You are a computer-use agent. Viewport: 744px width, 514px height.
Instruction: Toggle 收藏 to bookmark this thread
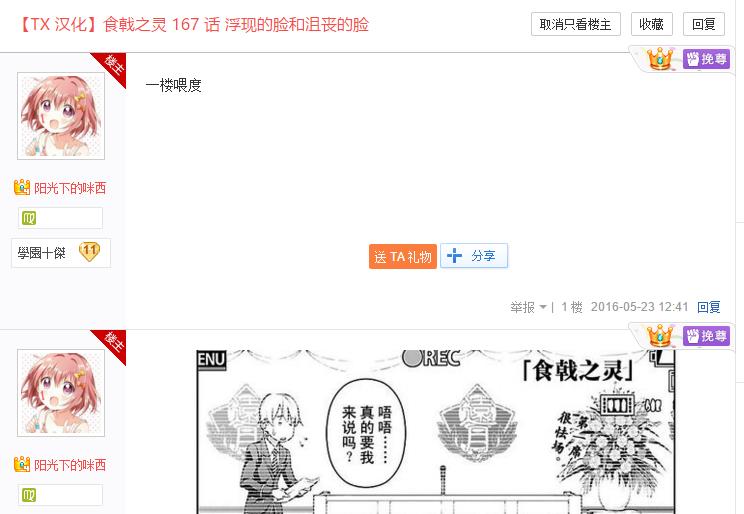click(651, 24)
